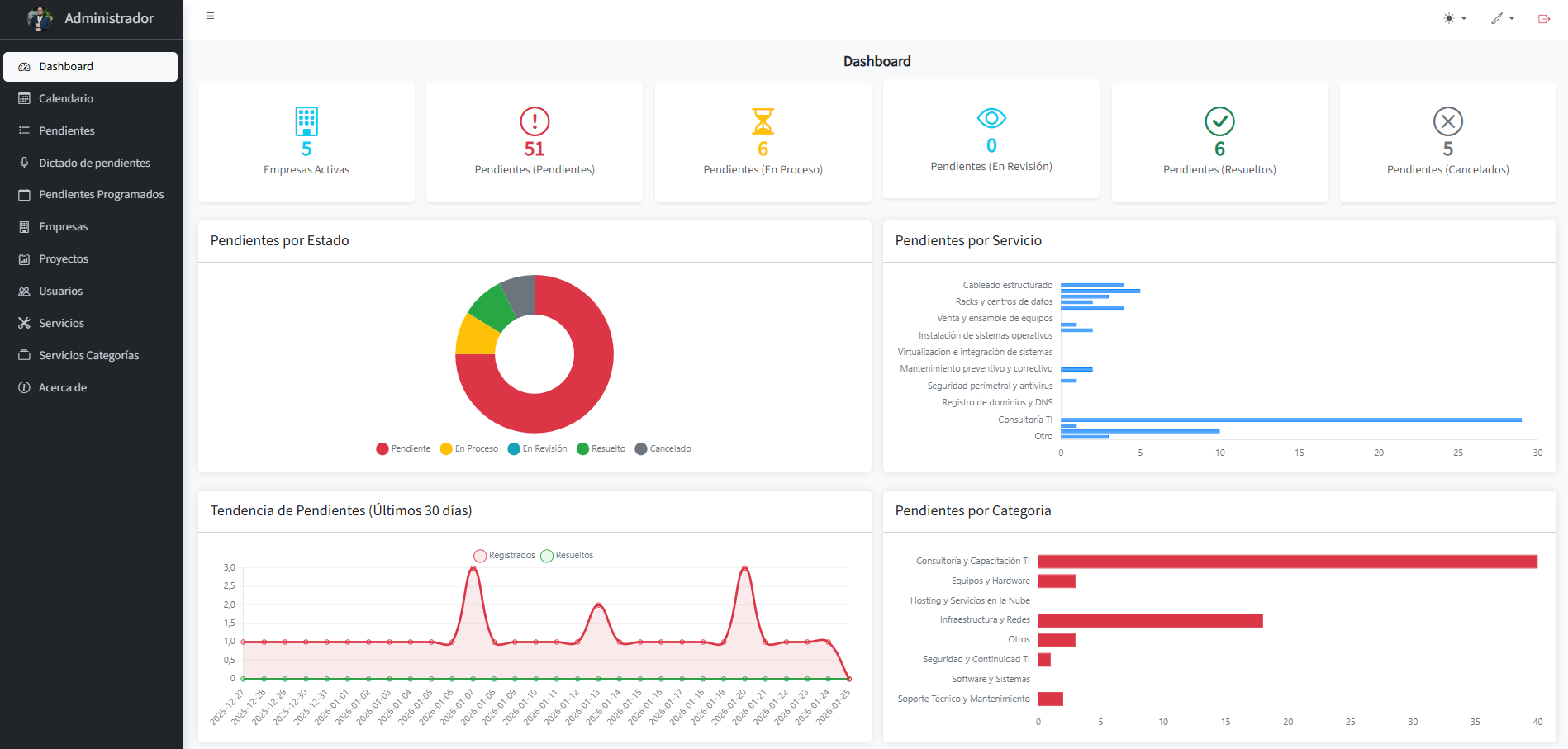Click the red Pendiente color swatch
Screen dimensions: 1568x749
point(382,448)
